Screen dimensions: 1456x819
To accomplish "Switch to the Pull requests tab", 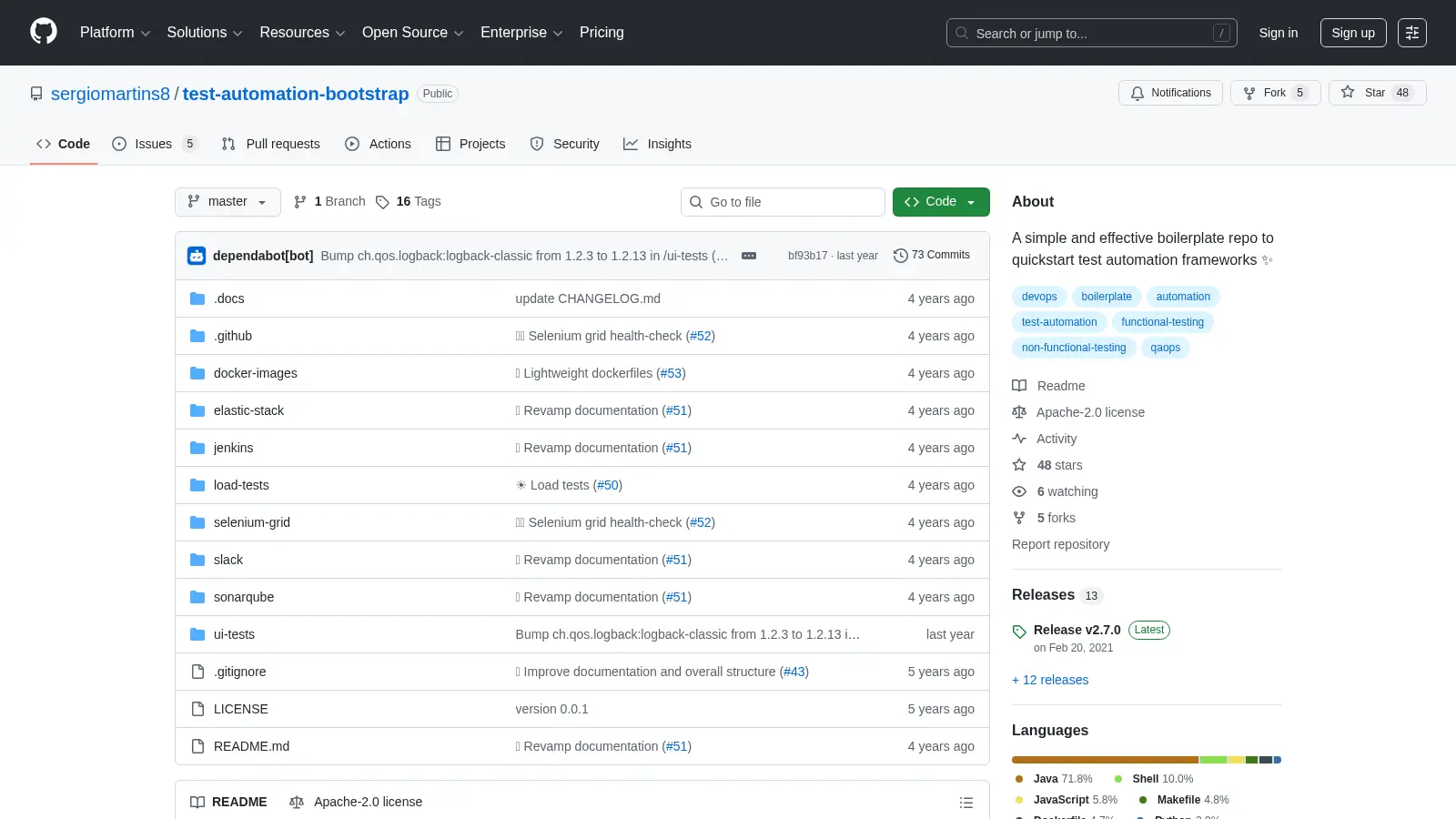I will (271, 144).
